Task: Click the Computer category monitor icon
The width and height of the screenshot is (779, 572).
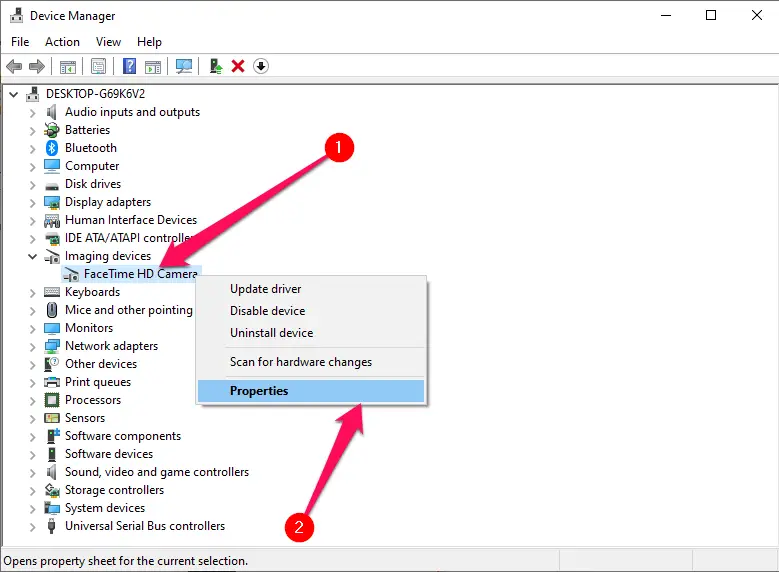Action: (x=52, y=166)
